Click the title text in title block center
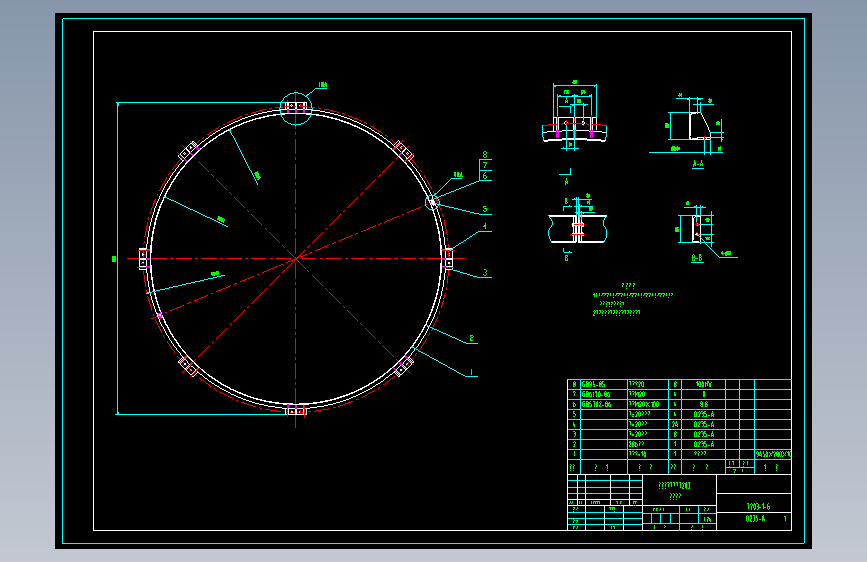Viewport: 867px width, 562px height. tap(675, 490)
